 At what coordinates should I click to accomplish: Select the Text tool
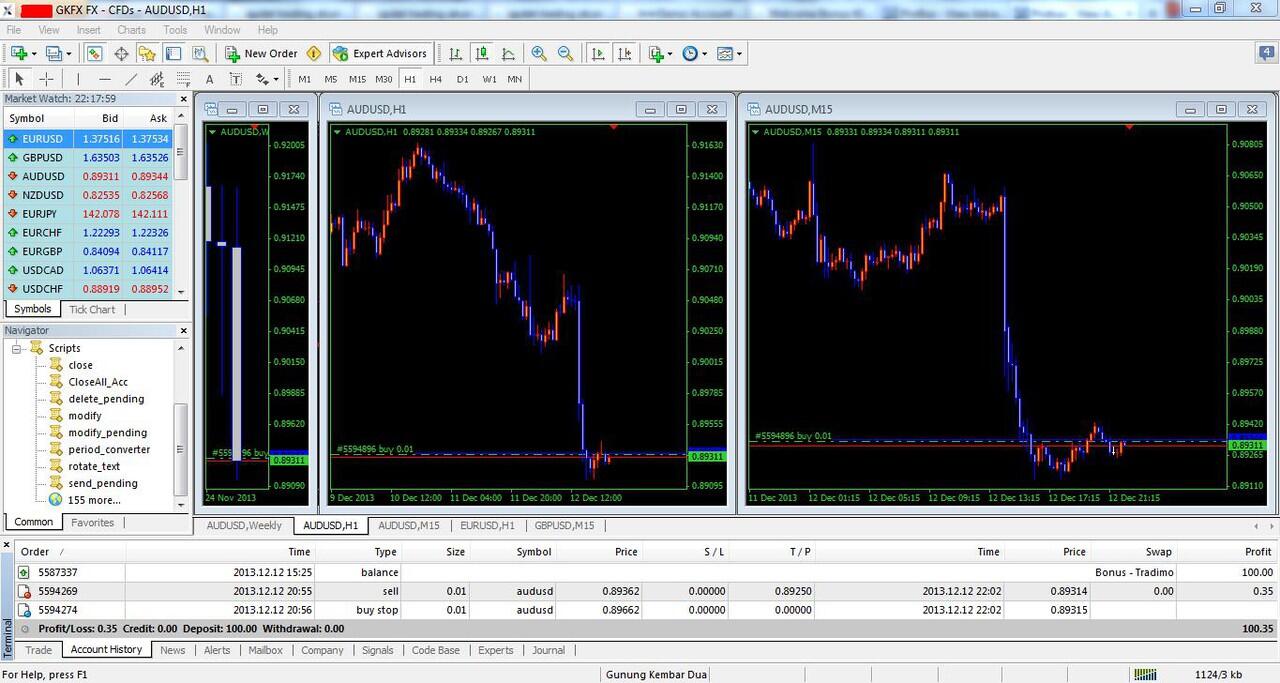tap(209, 79)
